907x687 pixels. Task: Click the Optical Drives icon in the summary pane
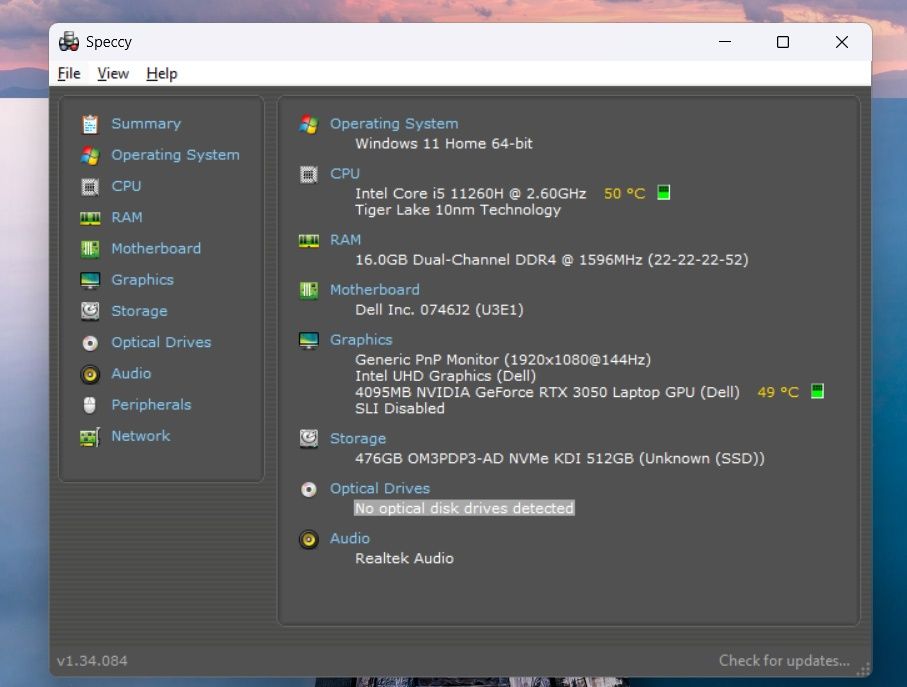click(x=308, y=489)
